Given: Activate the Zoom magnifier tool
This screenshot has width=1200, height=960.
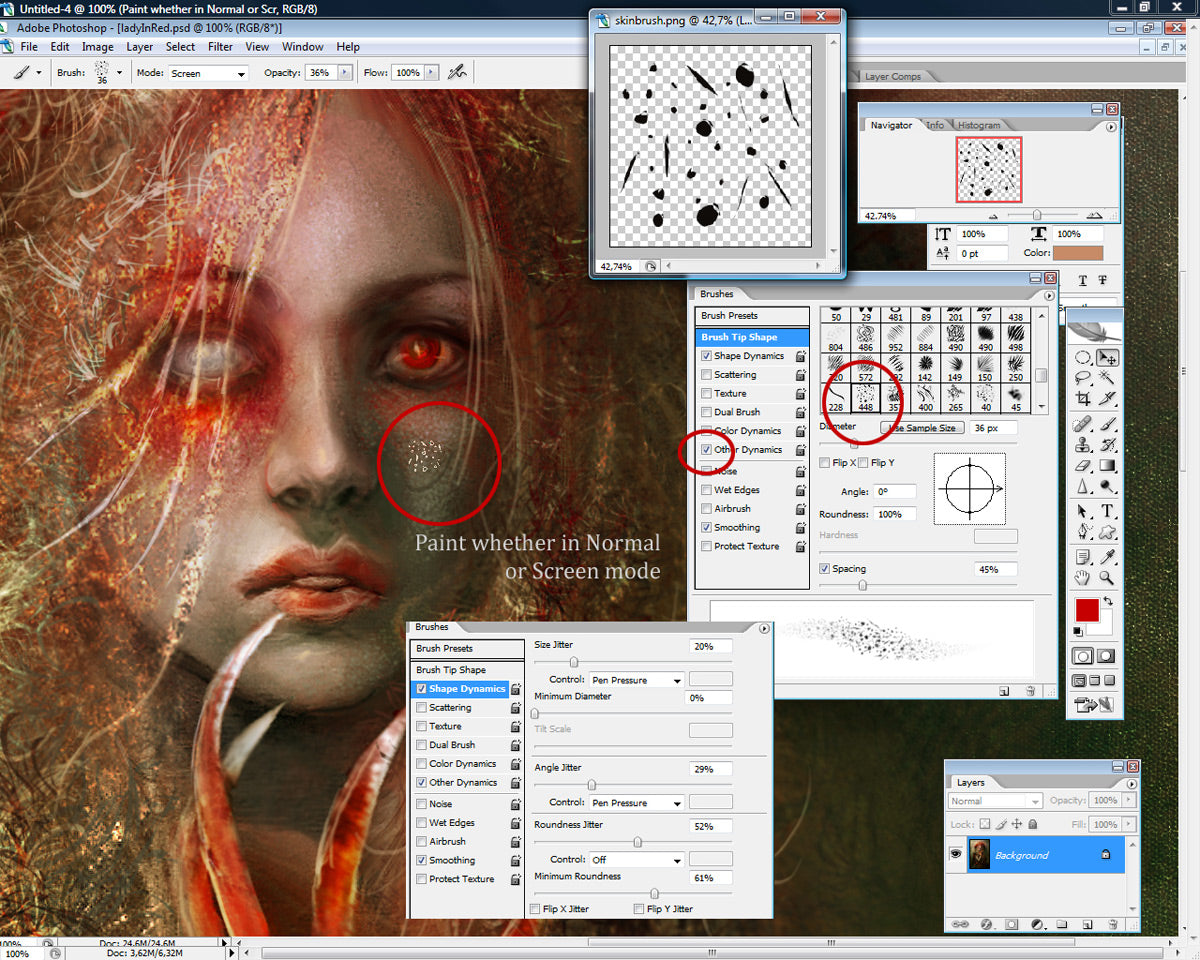Looking at the screenshot, I should [1106, 577].
